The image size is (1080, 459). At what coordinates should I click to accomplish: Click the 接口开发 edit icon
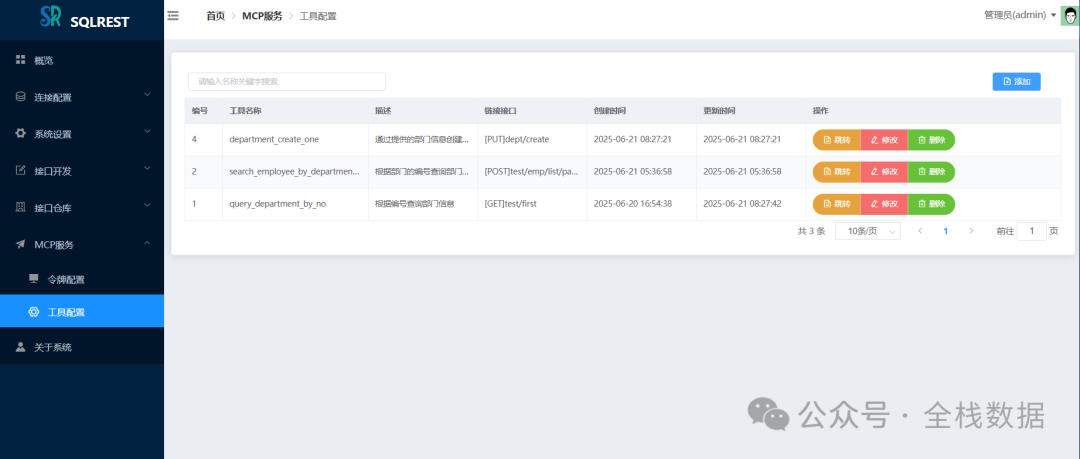pyautogui.click(x=21, y=170)
